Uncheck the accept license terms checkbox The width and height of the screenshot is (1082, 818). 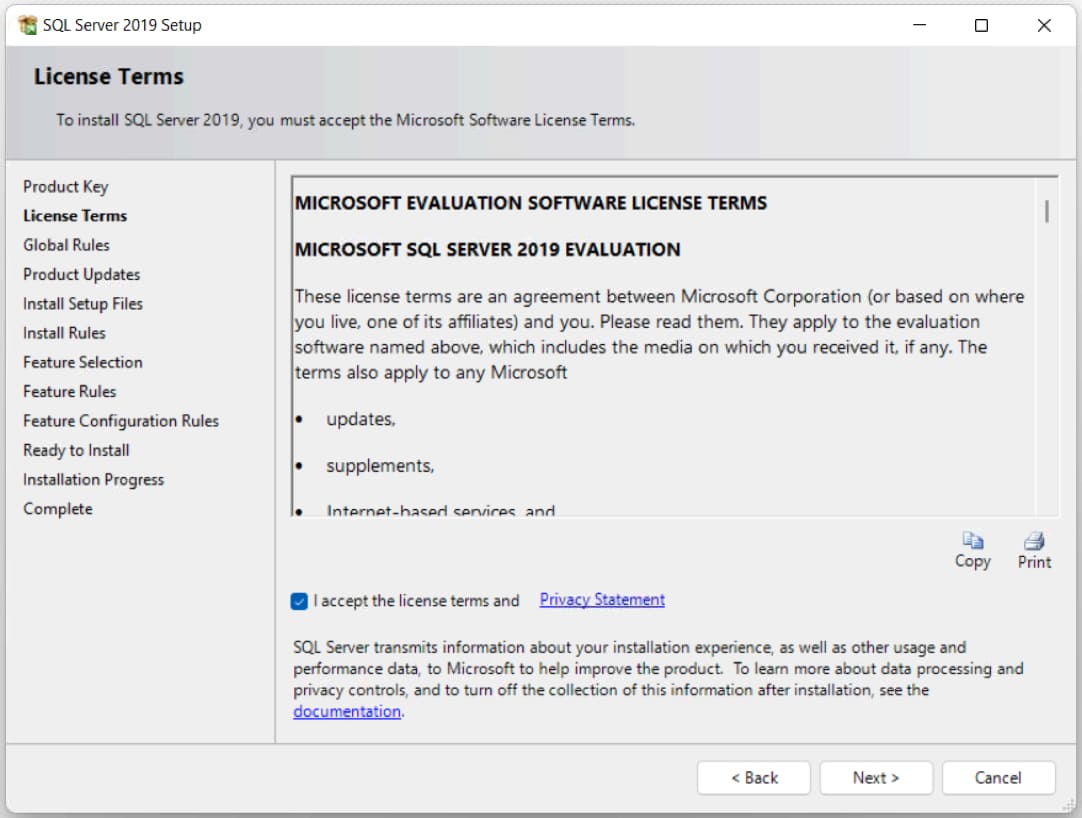click(299, 601)
